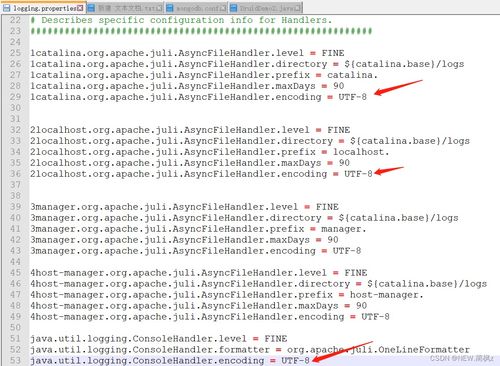Click the '3manager...prefix = manager.' line
Viewport: 500px width, 366px height.
(x=198, y=229)
